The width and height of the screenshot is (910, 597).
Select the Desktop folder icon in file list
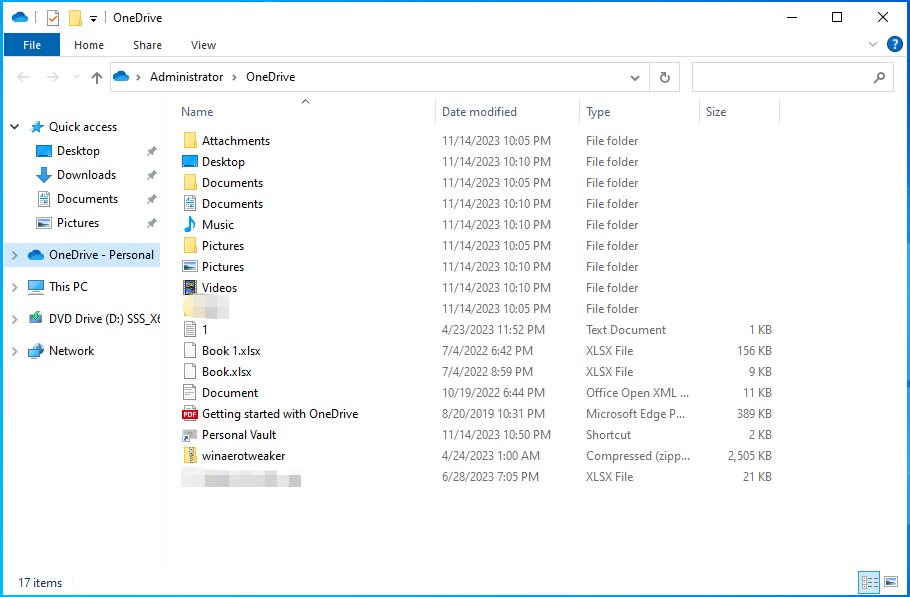click(190, 161)
